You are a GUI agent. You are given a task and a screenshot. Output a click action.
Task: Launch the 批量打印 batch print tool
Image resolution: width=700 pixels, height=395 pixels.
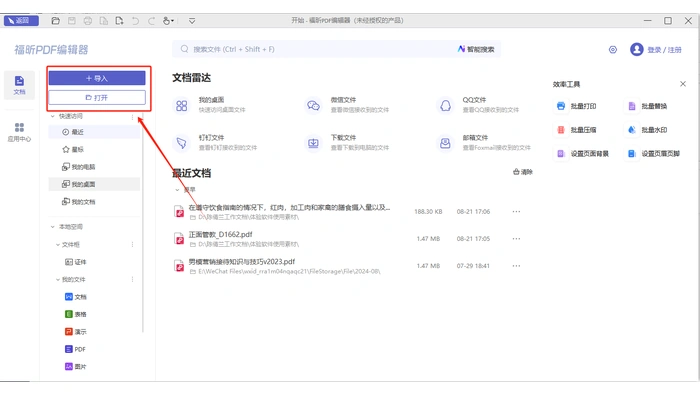pyautogui.click(x=576, y=106)
